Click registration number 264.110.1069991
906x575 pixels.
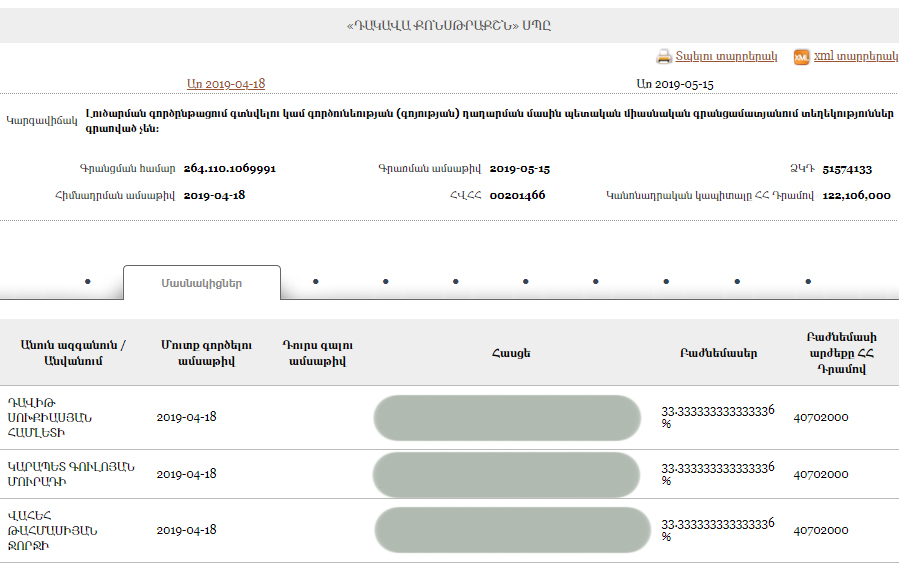click(229, 168)
